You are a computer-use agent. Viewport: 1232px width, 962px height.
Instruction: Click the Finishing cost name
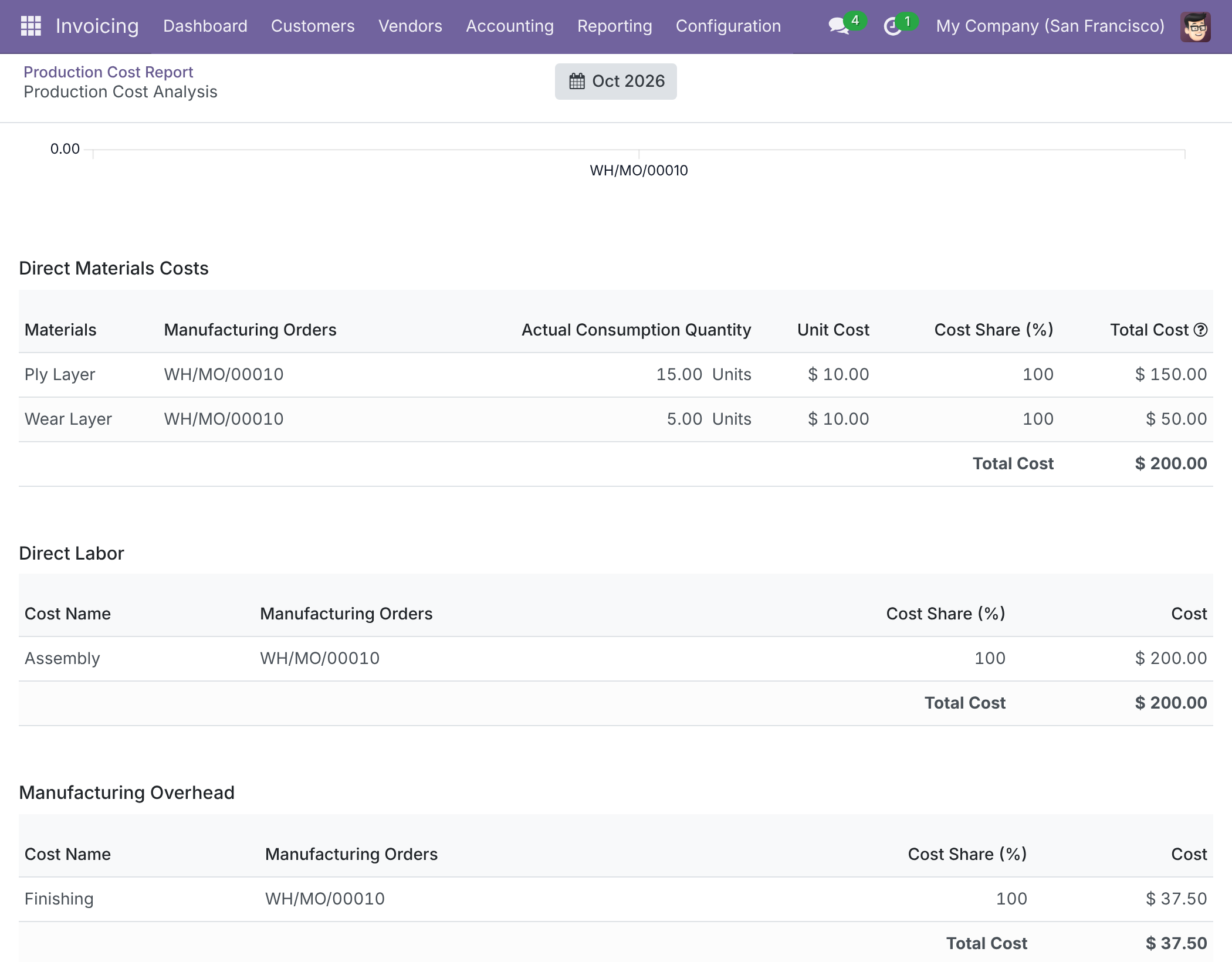59,899
